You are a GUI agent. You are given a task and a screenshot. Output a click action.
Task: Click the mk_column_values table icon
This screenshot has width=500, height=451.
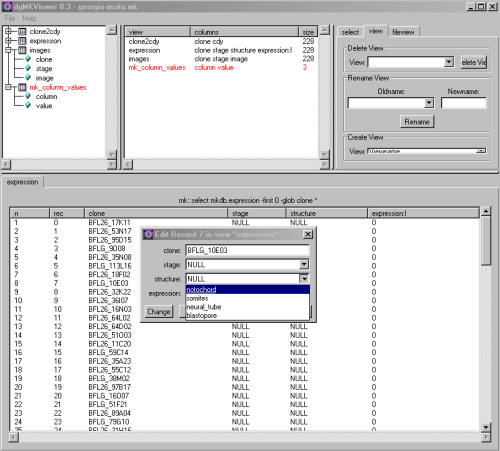(22, 87)
